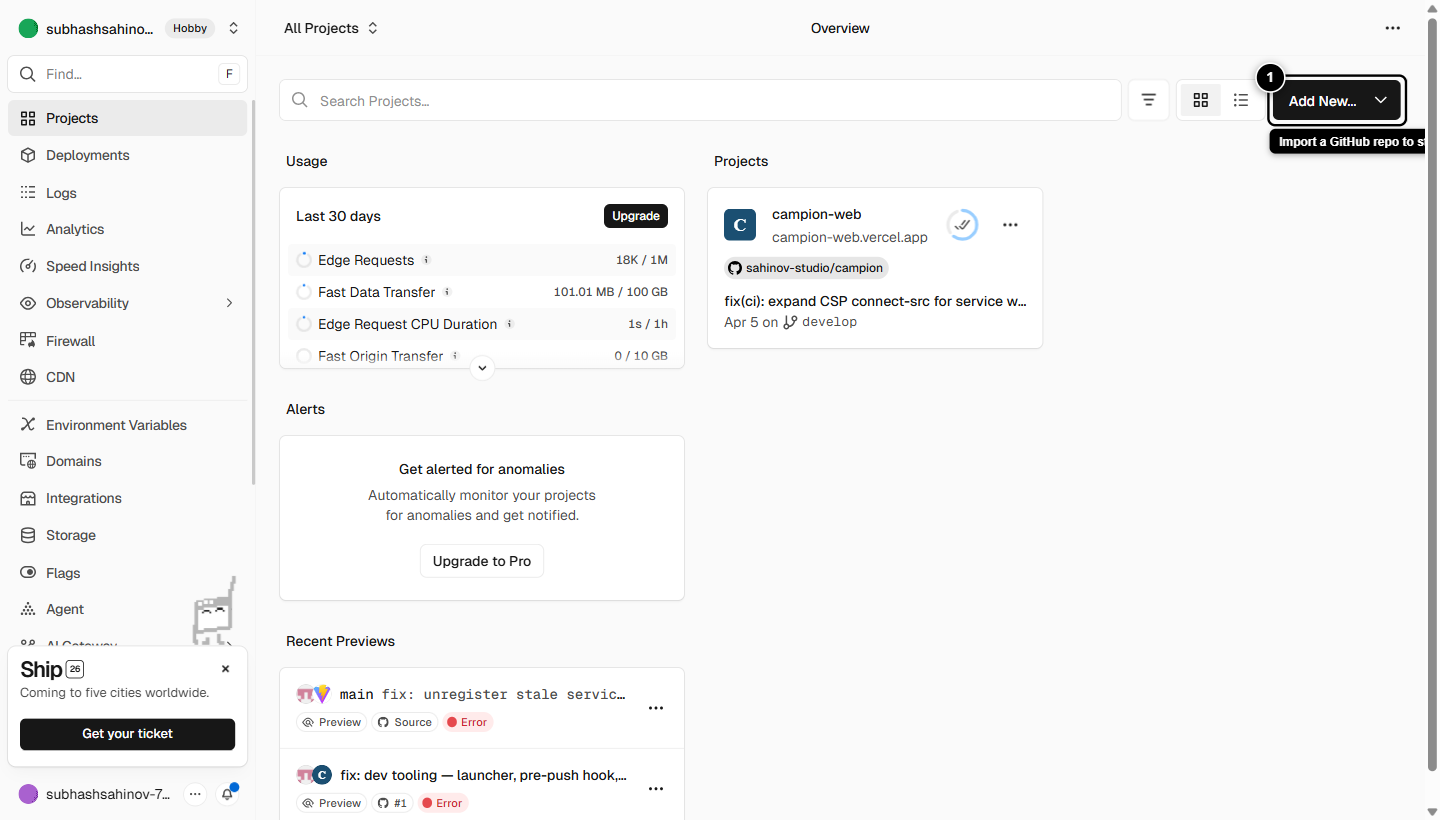This screenshot has height=820, width=1440.
Task: Expand the usage list chevron
Action: tap(482, 368)
